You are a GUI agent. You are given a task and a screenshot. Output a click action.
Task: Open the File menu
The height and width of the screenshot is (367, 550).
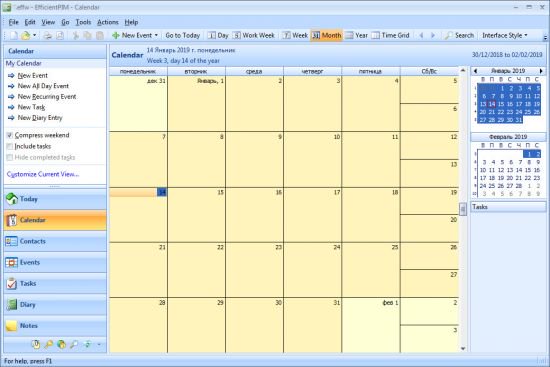pyautogui.click(x=14, y=22)
